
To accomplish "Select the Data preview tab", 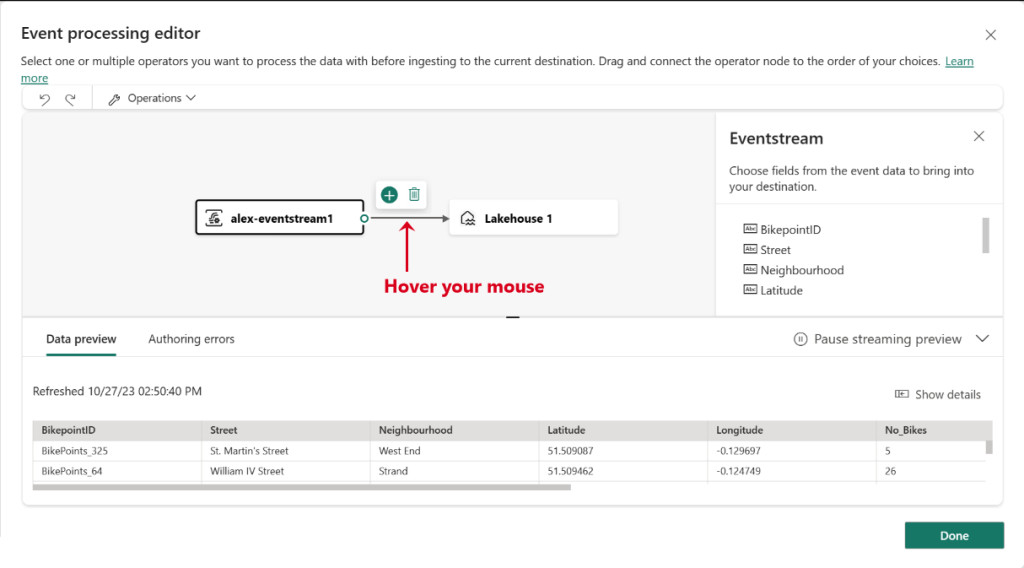I will (x=81, y=339).
